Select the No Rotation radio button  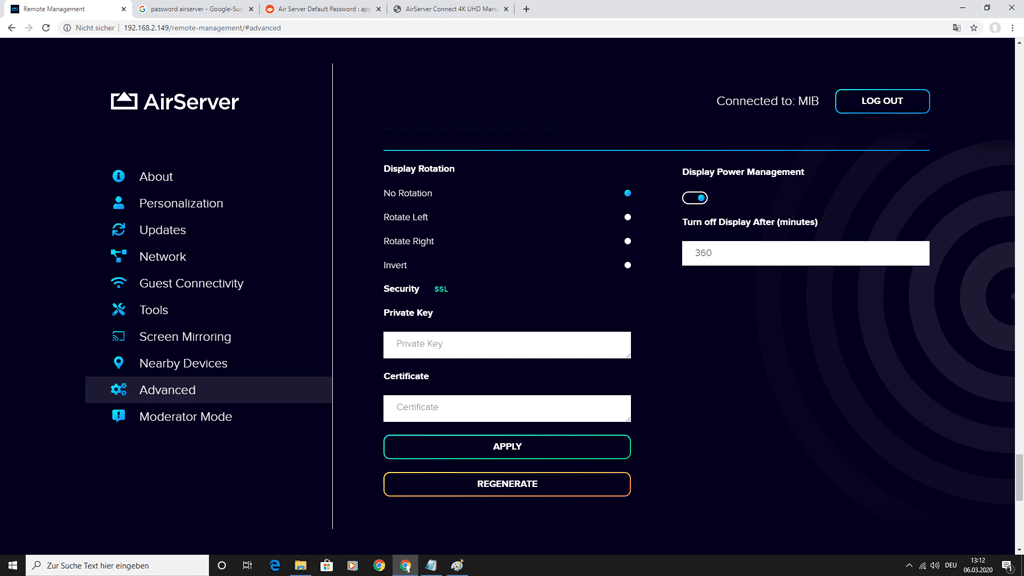pos(628,193)
